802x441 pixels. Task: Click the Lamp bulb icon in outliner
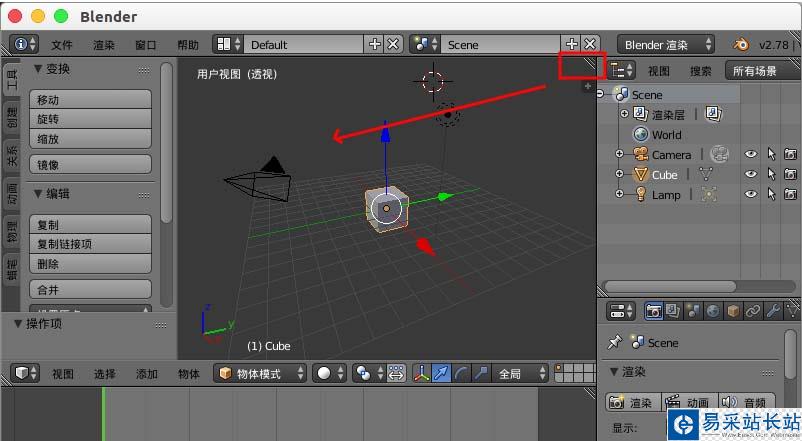[x=640, y=194]
